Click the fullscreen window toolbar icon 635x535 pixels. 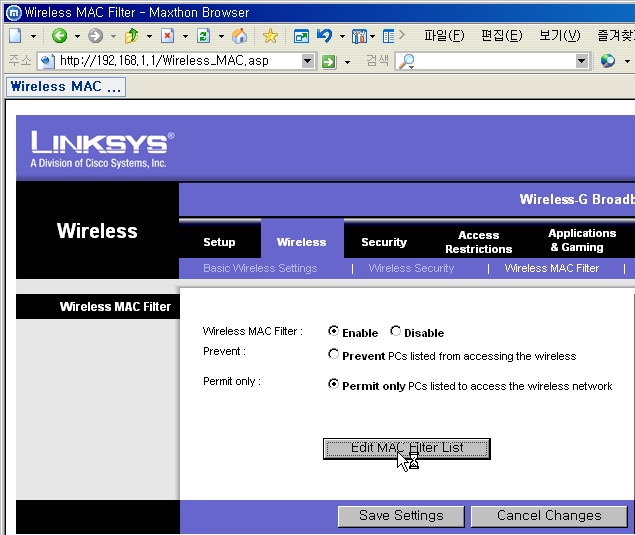tap(301, 36)
